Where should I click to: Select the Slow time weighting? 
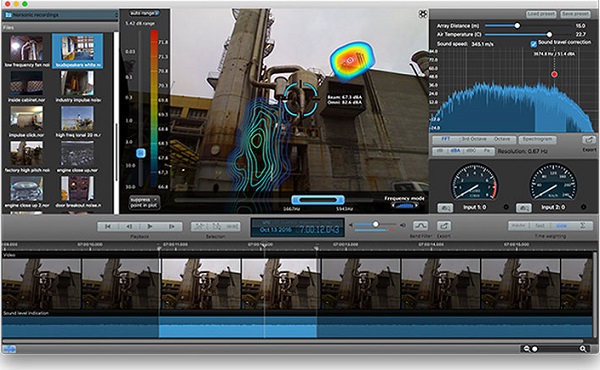(561, 226)
